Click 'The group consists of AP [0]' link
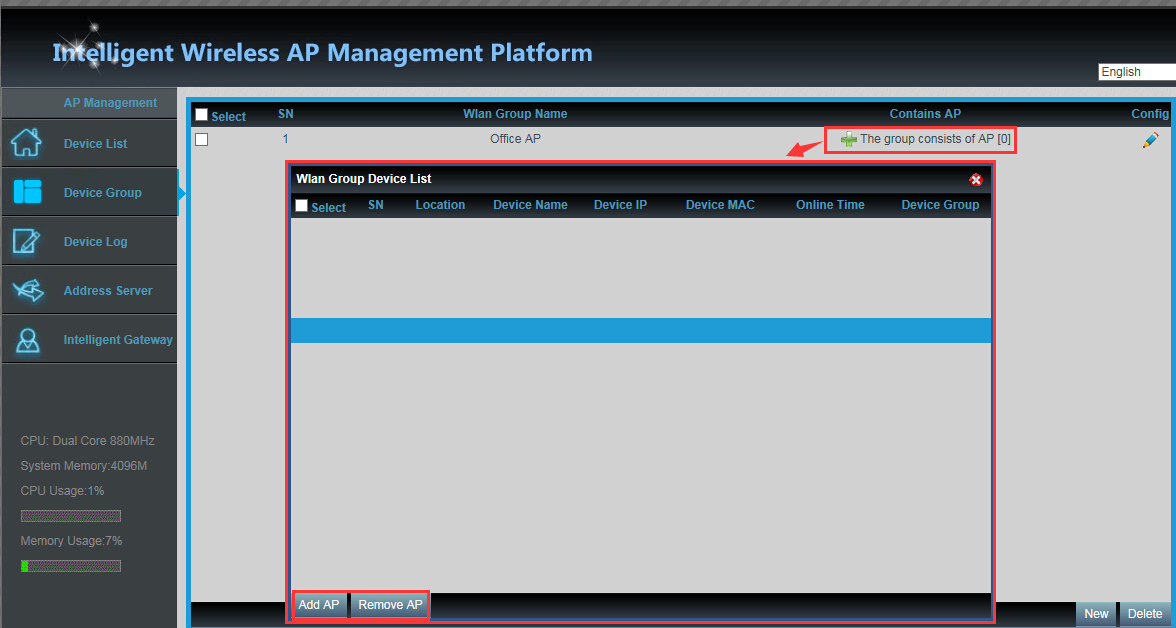1176x628 pixels. [x=934, y=139]
